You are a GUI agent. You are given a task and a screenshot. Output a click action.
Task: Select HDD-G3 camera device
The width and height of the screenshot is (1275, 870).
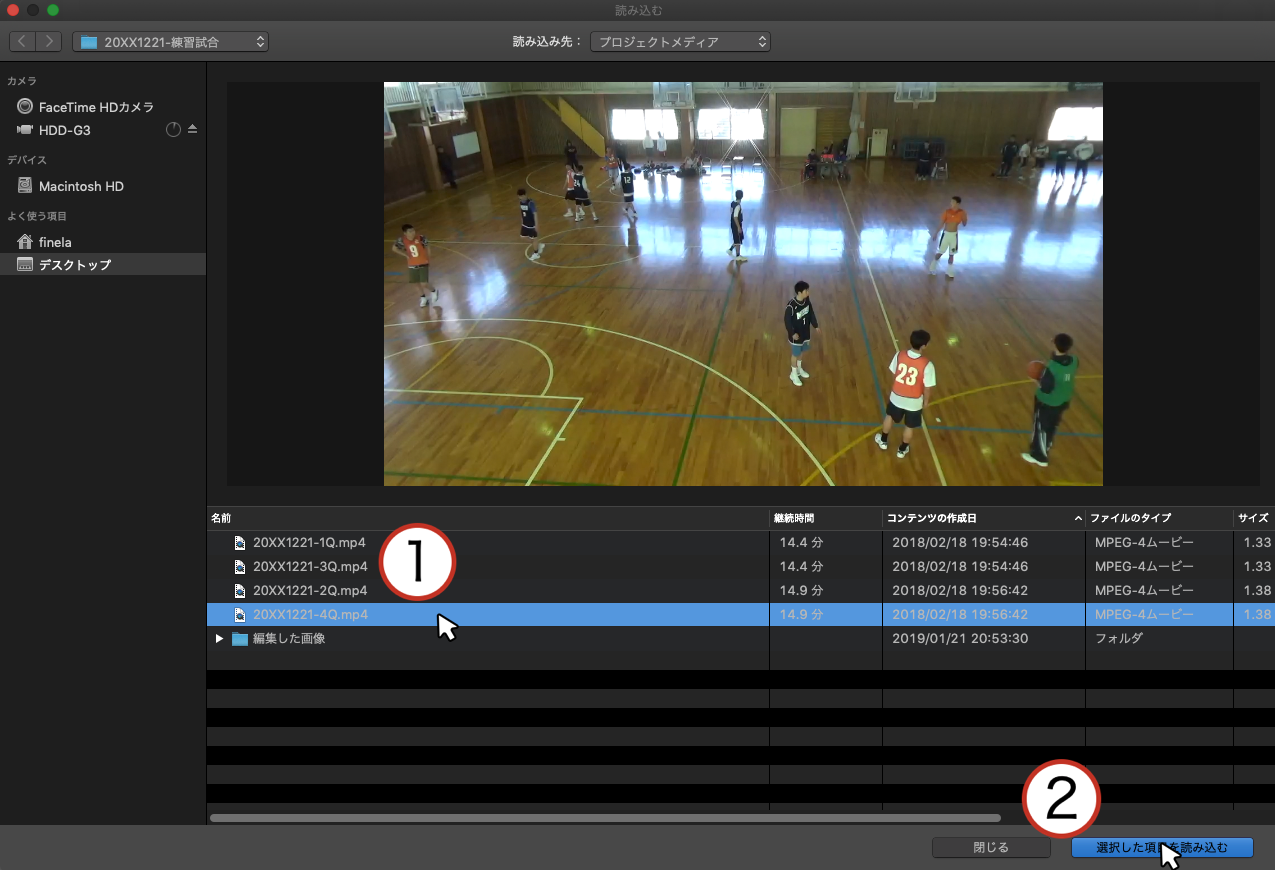64,130
